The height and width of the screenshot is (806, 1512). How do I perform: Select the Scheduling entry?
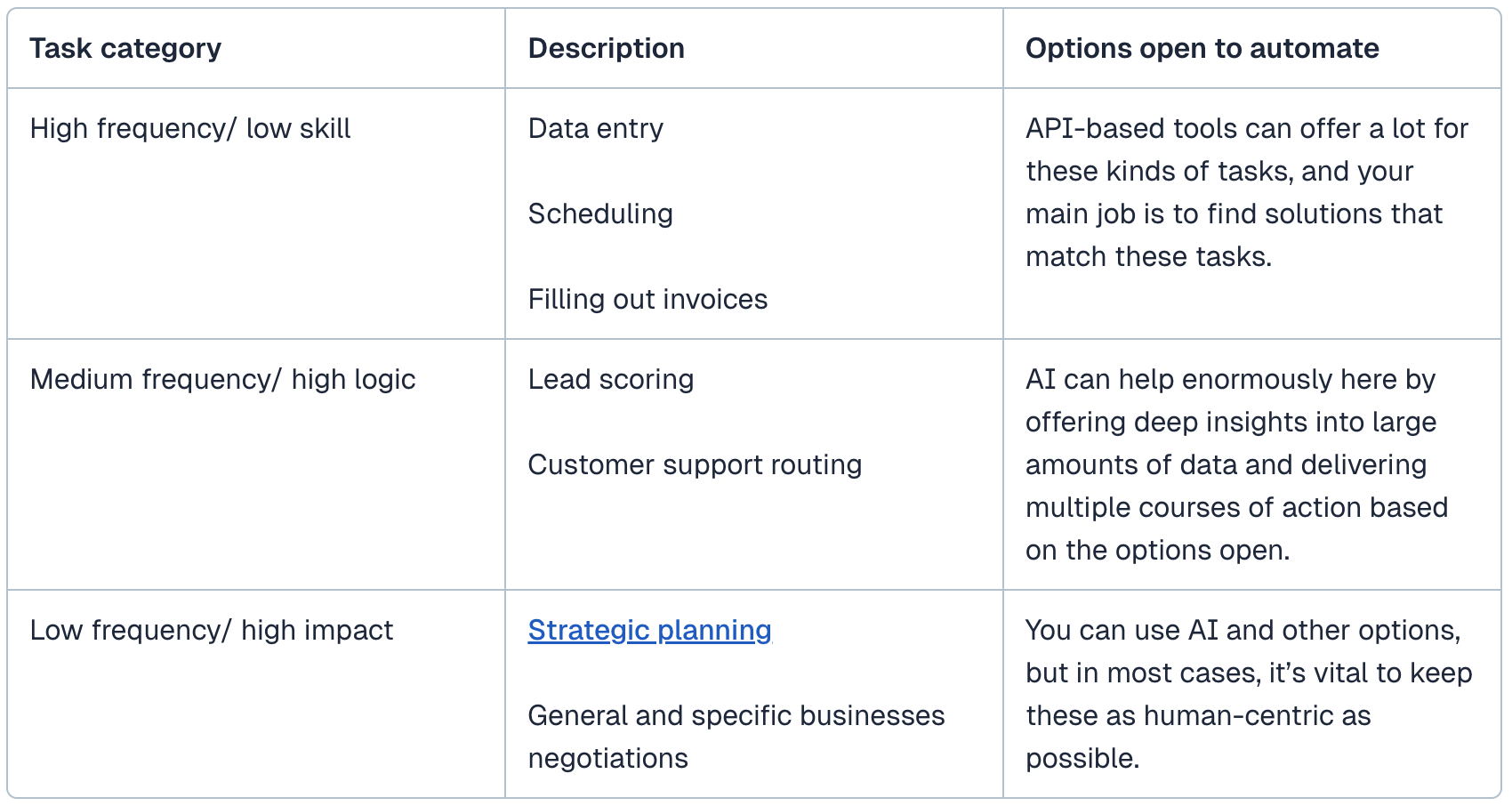[600, 214]
